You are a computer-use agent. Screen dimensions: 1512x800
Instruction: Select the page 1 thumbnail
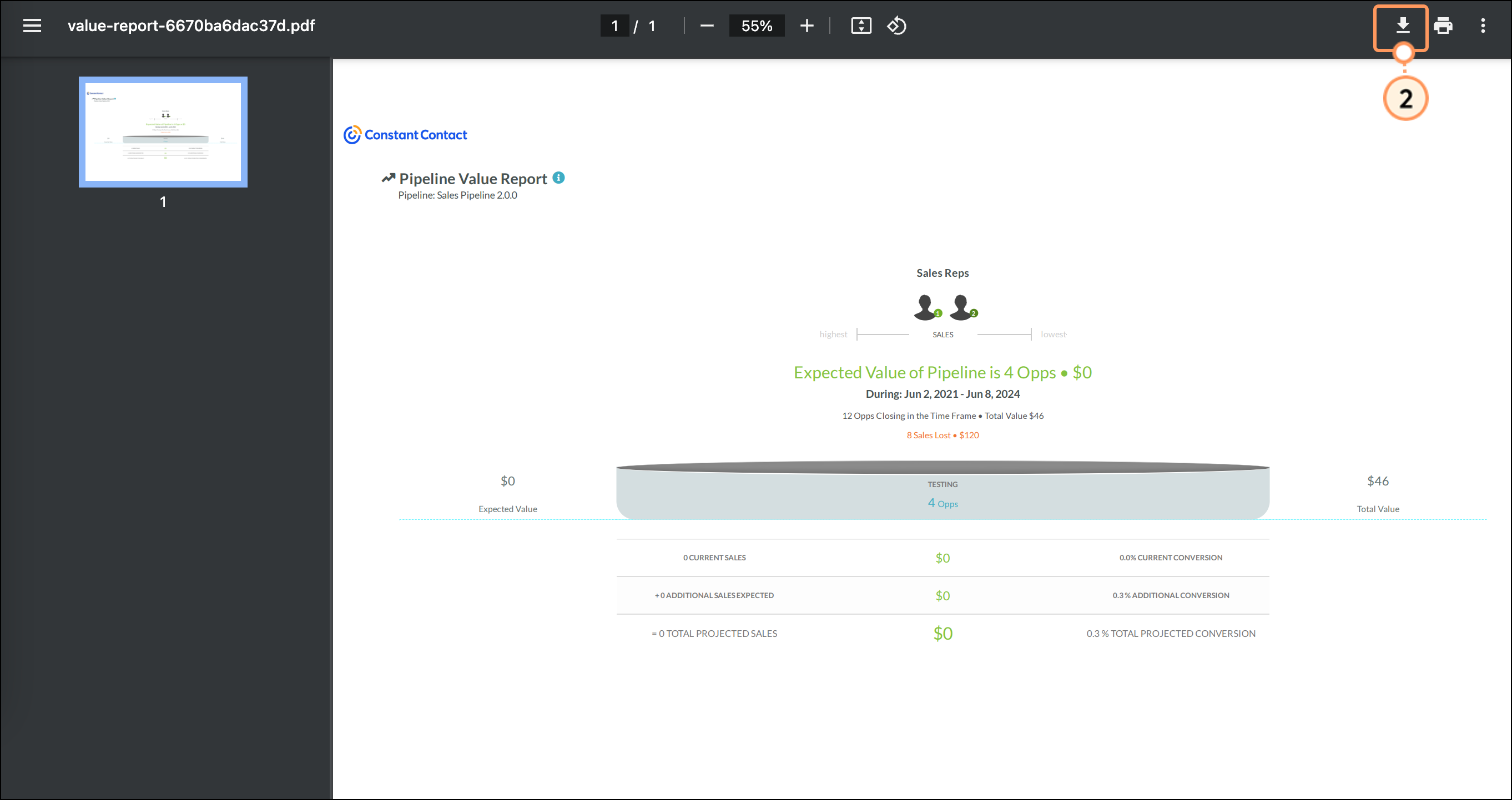[x=163, y=132]
